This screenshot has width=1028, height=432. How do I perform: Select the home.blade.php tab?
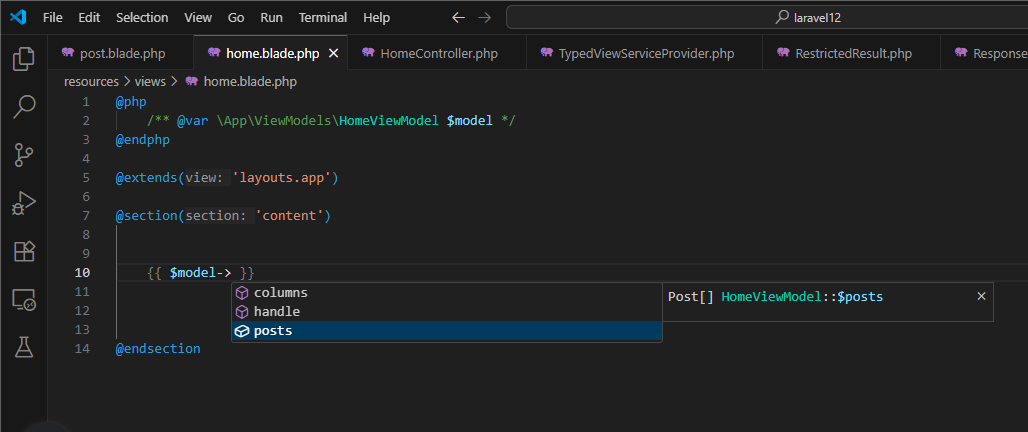coord(271,54)
